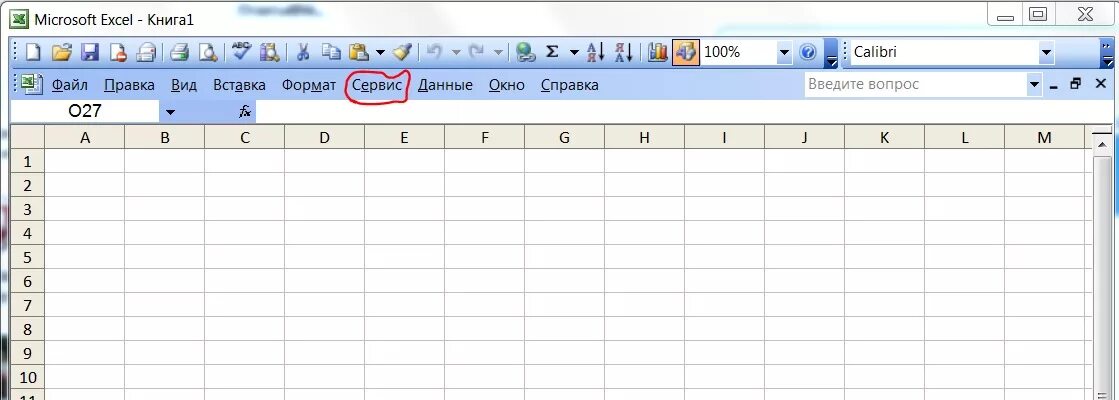The image size is (1119, 400).
Task: Save workbook with the floppy disk icon
Action: coord(89,52)
